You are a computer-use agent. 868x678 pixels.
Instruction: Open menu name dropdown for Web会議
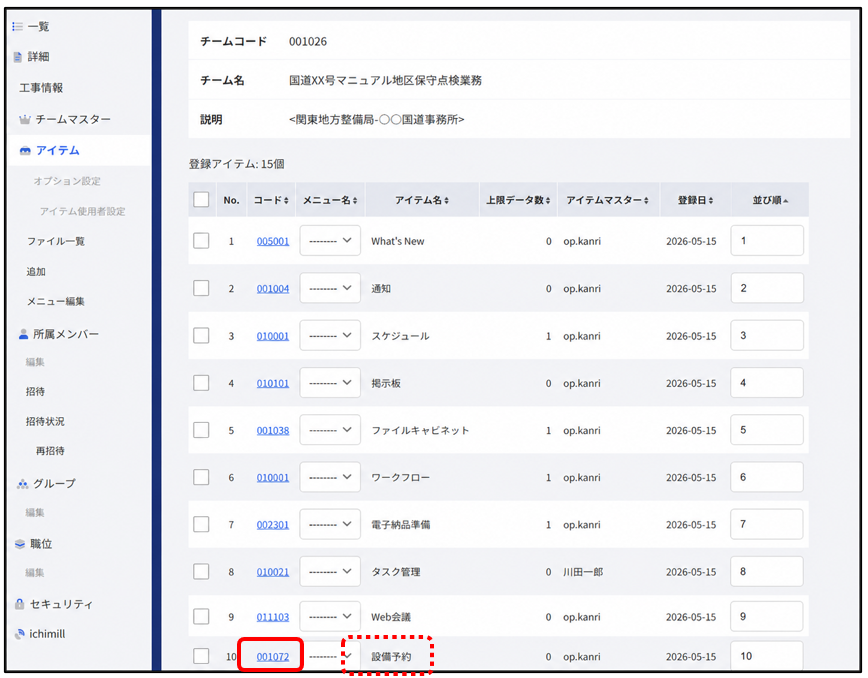coord(330,616)
